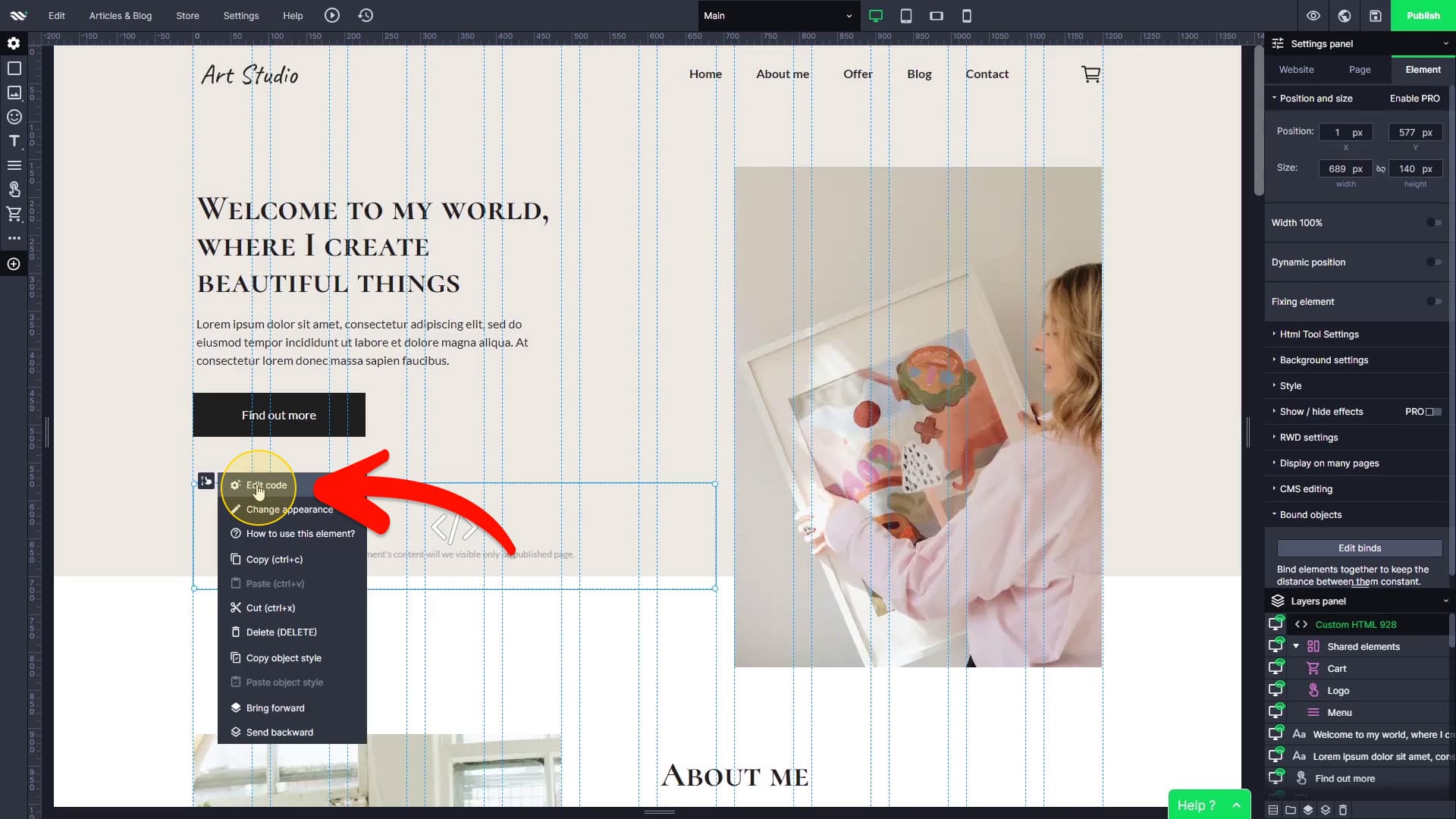Viewport: 1456px width, 819px height.
Task: Click the smiley icon tool
Action: pyautogui.click(x=14, y=117)
